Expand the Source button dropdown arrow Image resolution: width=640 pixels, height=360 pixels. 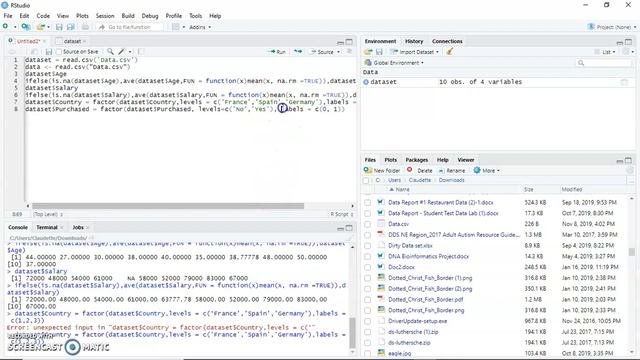pos(338,52)
